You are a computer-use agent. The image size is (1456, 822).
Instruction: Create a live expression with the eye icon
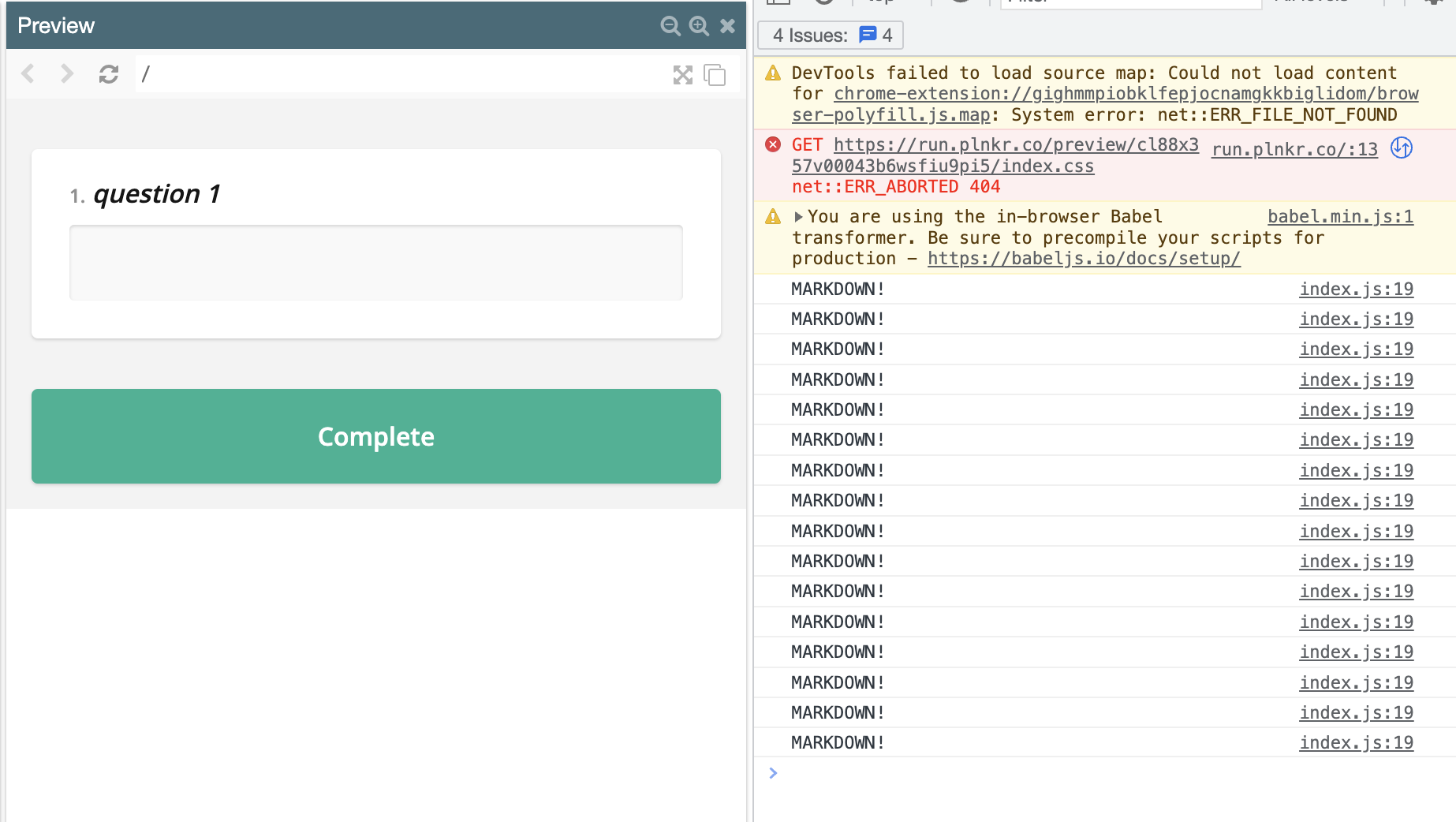click(961, 2)
